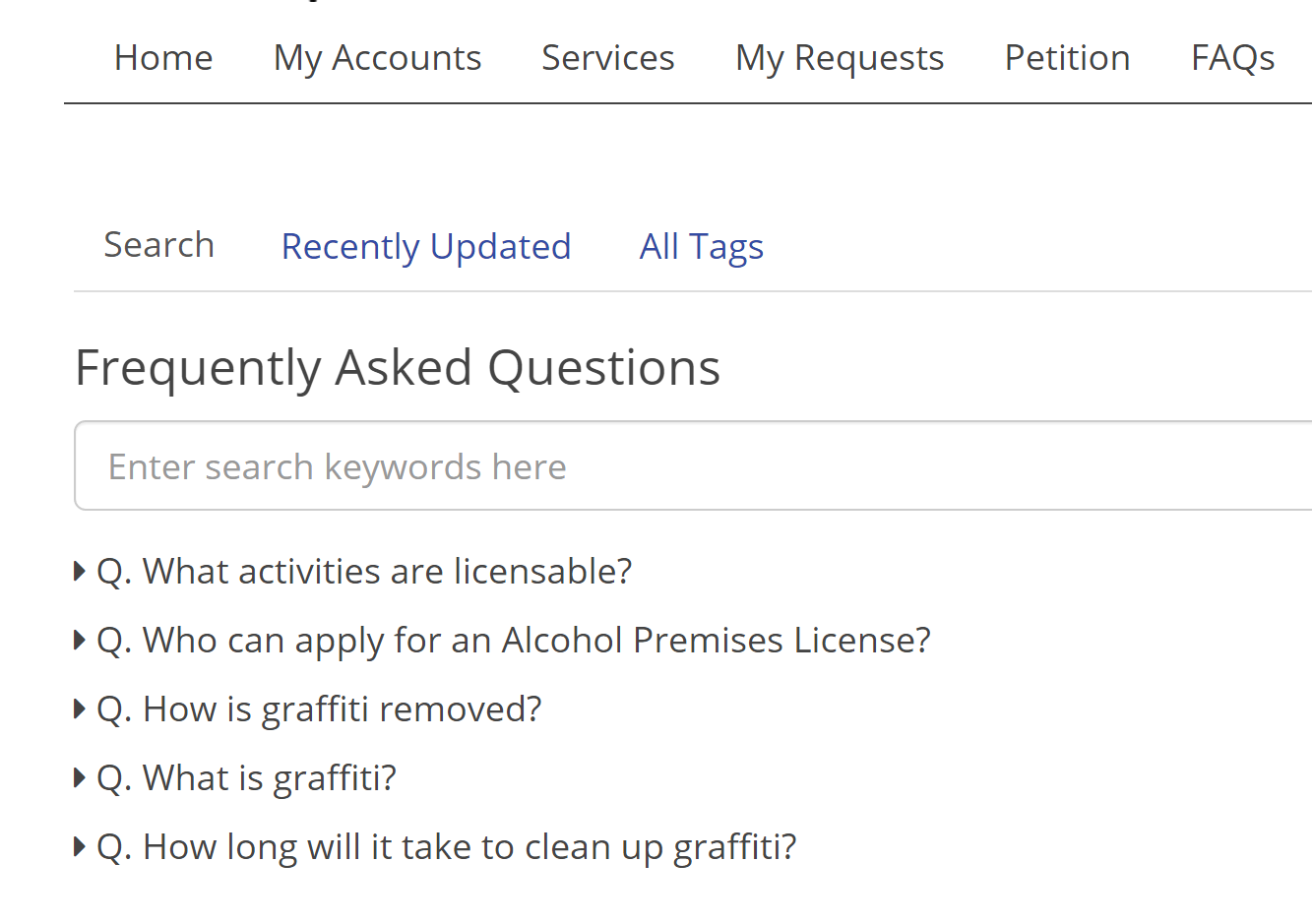Expand triangle beside graffiti clean up time question

[x=80, y=847]
